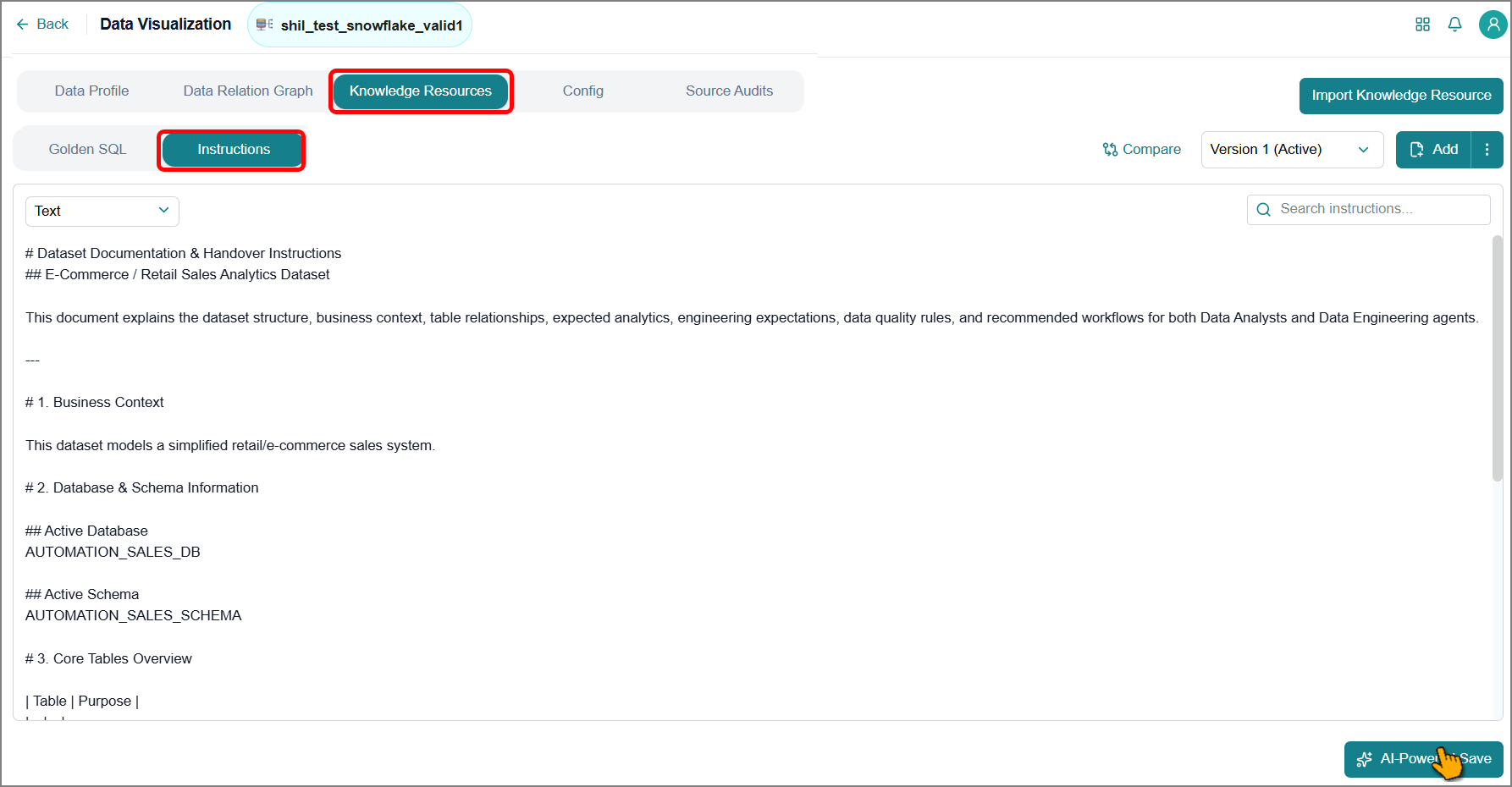Click the instructions panel scrollbar
This screenshot has height=787, width=1512.
[1497, 359]
